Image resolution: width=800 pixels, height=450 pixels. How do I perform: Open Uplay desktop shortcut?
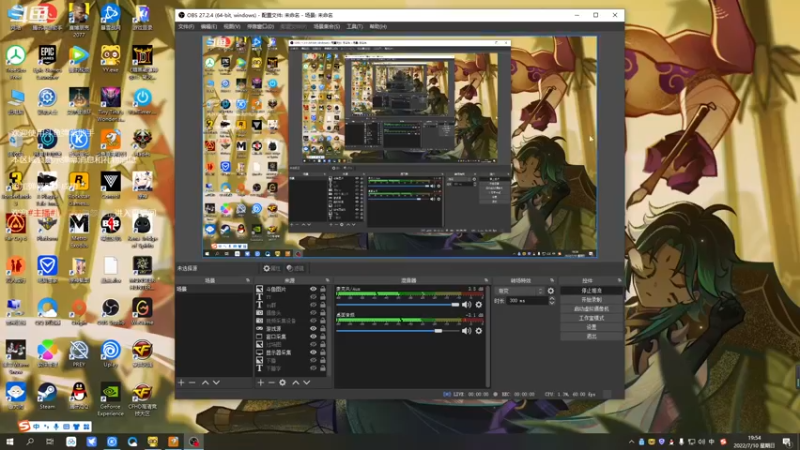110,354
